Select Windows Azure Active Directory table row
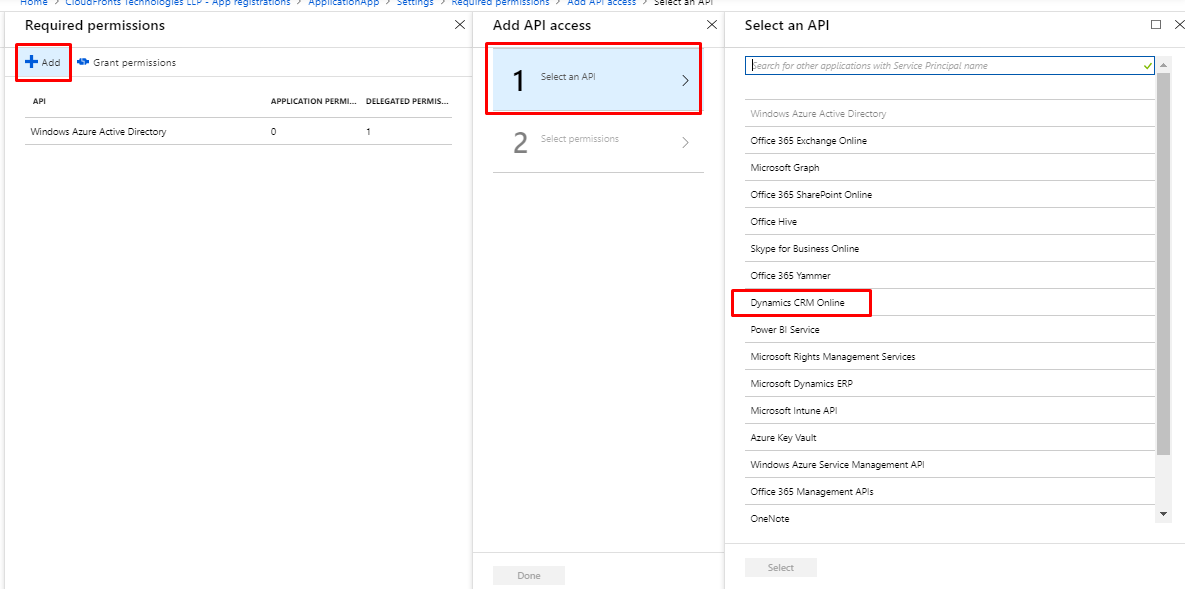This screenshot has height=589, width=1185. 238,132
